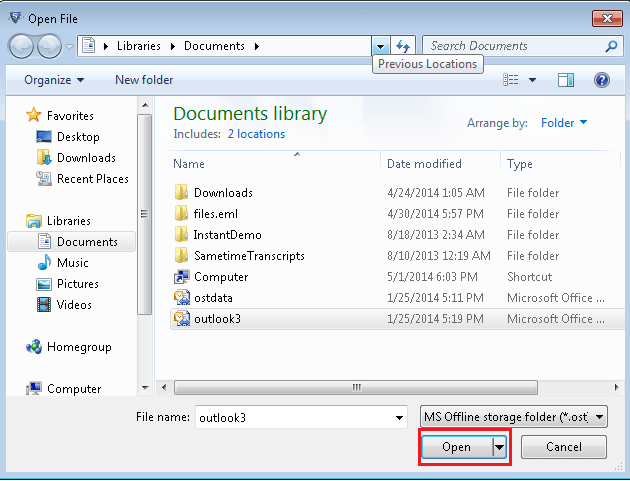Image resolution: width=630 pixels, height=481 pixels.
Task: Open the Organize menu
Action: [54, 80]
